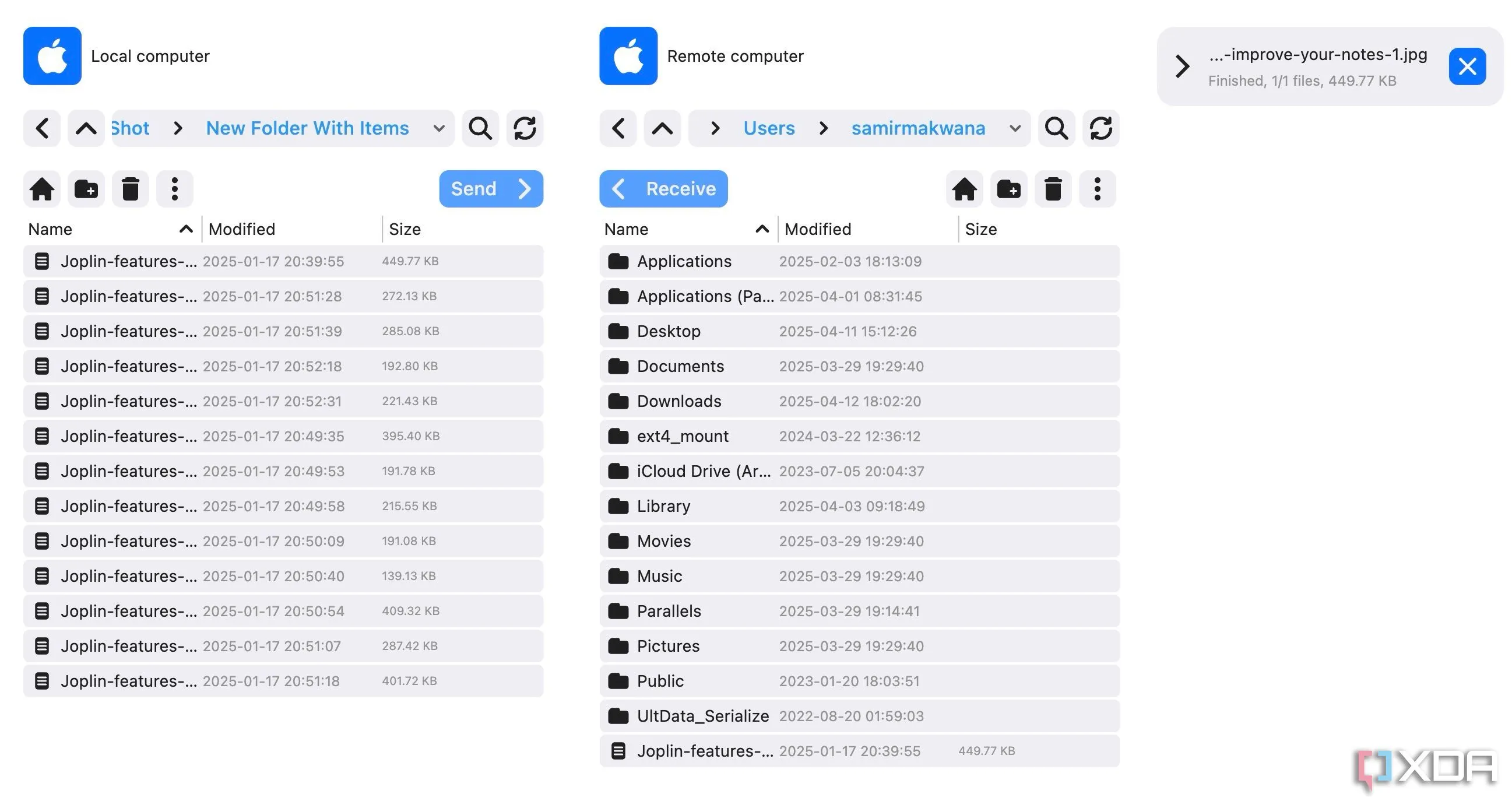Click the Local computer Apple logo

point(52,56)
